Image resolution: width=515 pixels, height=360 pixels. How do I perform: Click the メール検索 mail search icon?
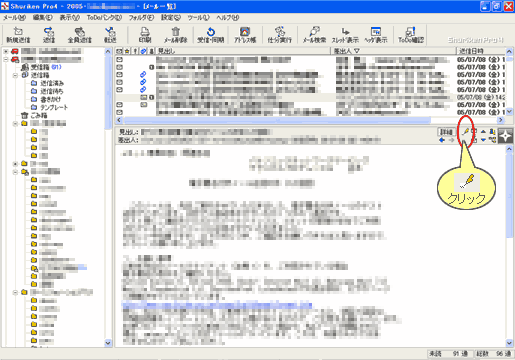(314, 35)
